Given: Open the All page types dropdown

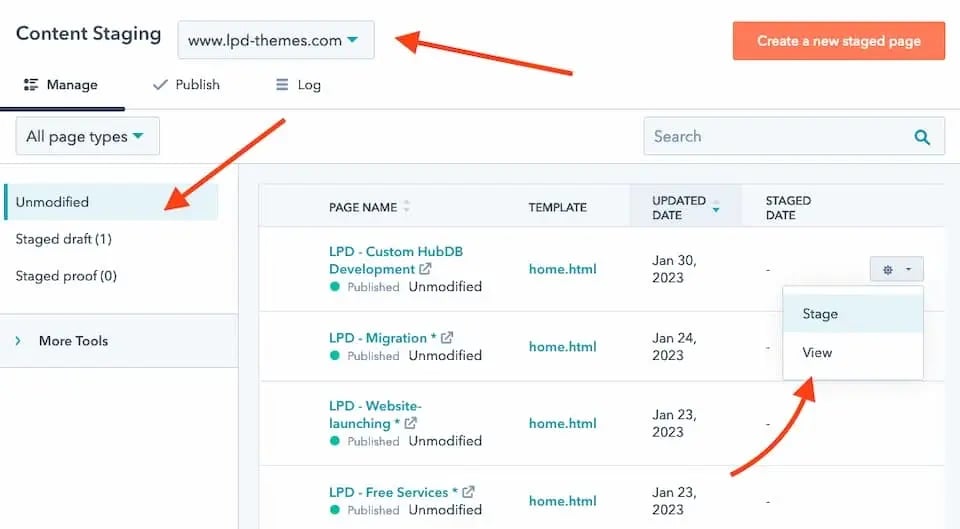Looking at the screenshot, I should coord(88,137).
